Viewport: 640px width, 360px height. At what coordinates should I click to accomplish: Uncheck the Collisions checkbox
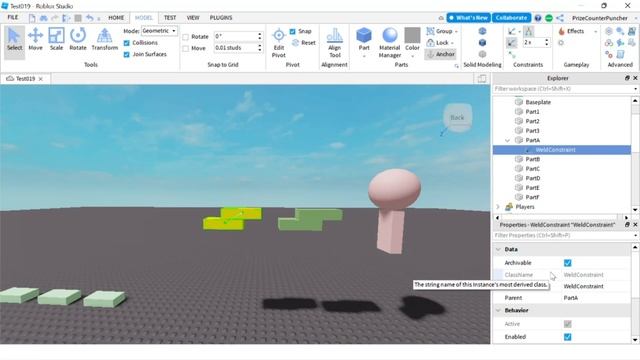pyautogui.click(x=127, y=43)
